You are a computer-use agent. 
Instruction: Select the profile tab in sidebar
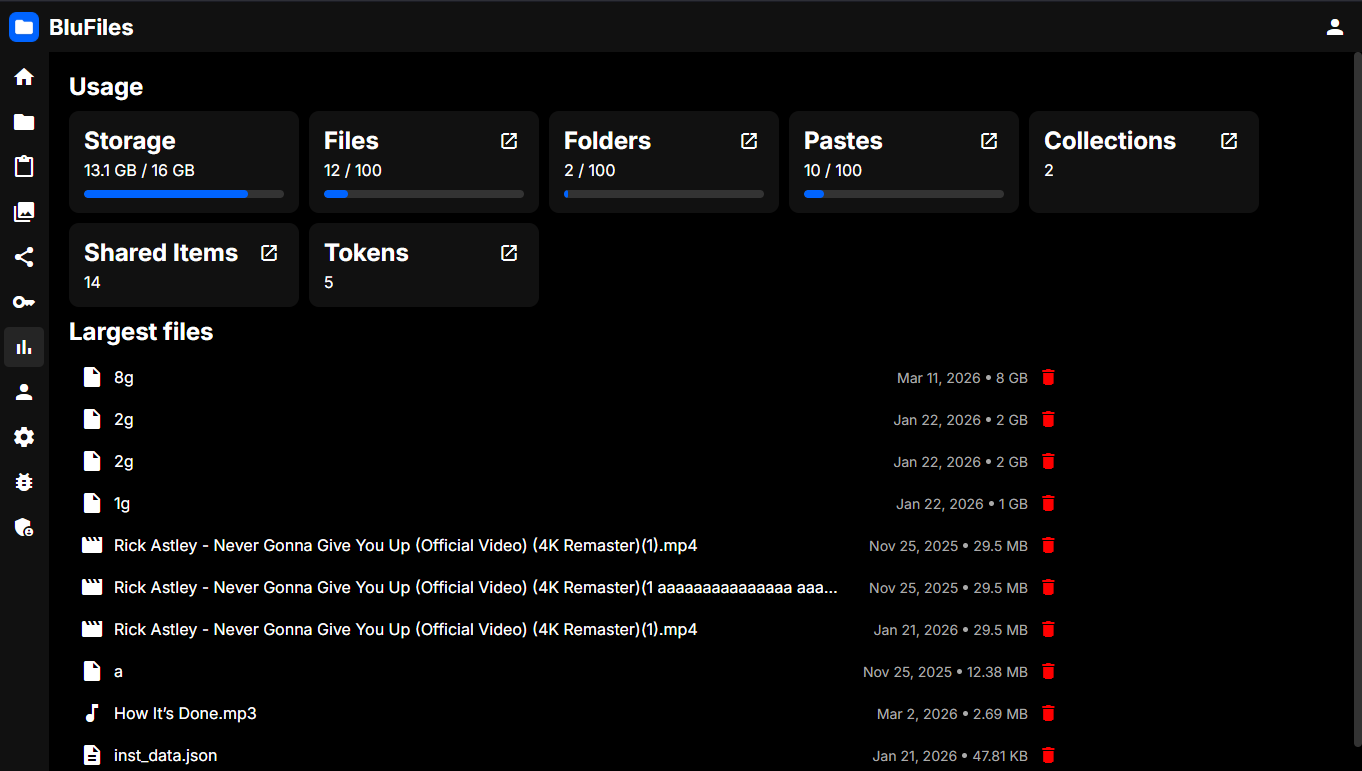[x=24, y=392]
